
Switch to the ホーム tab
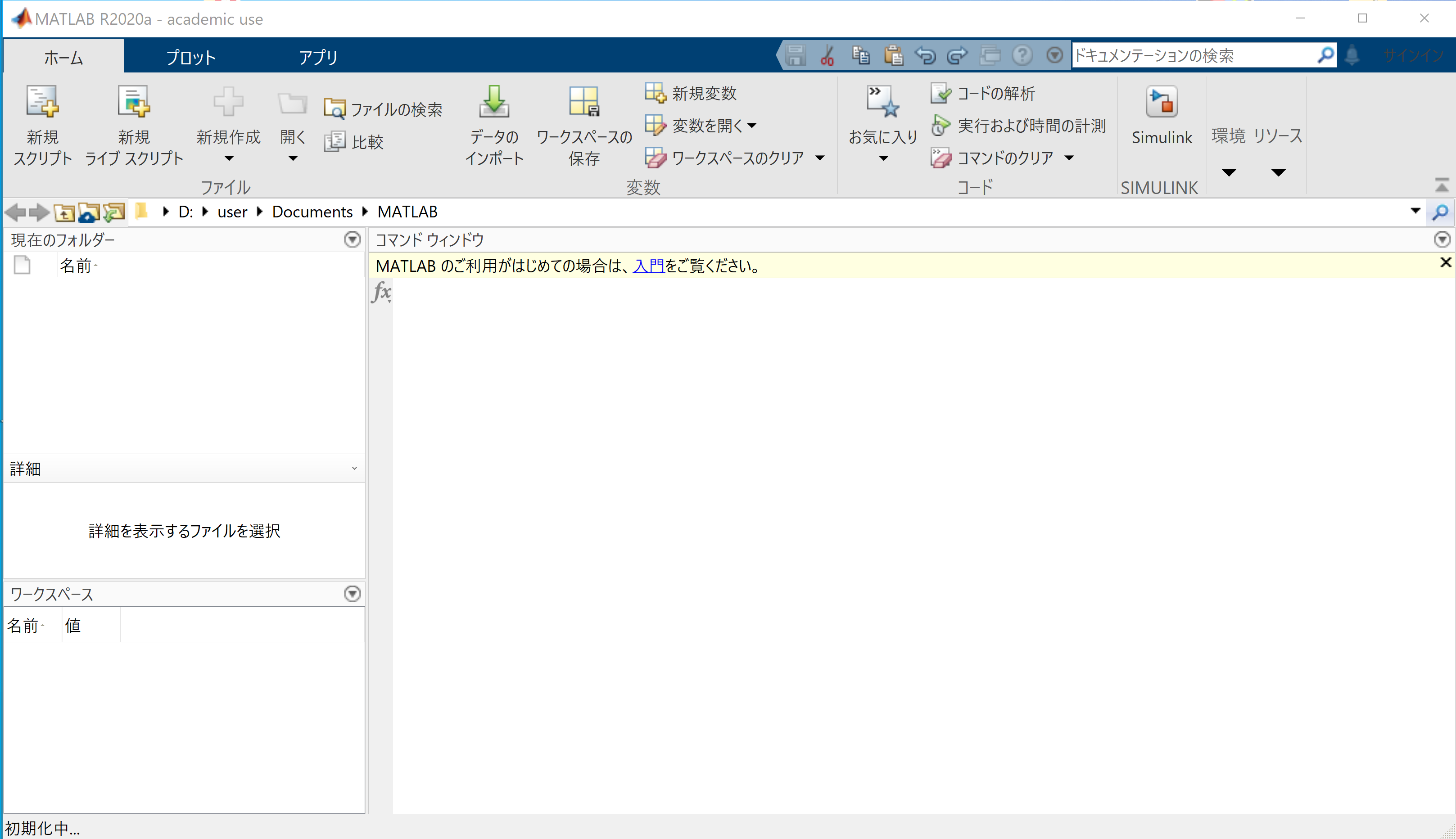(63, 56)
